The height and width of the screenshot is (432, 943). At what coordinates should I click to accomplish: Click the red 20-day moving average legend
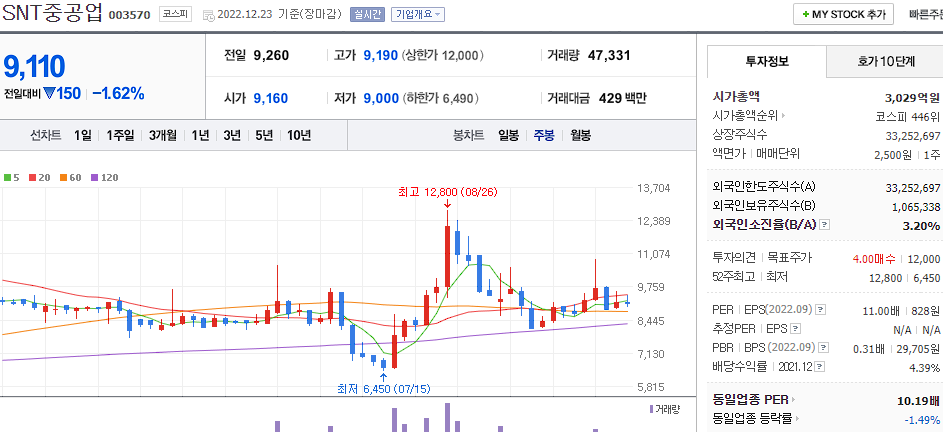38,177
